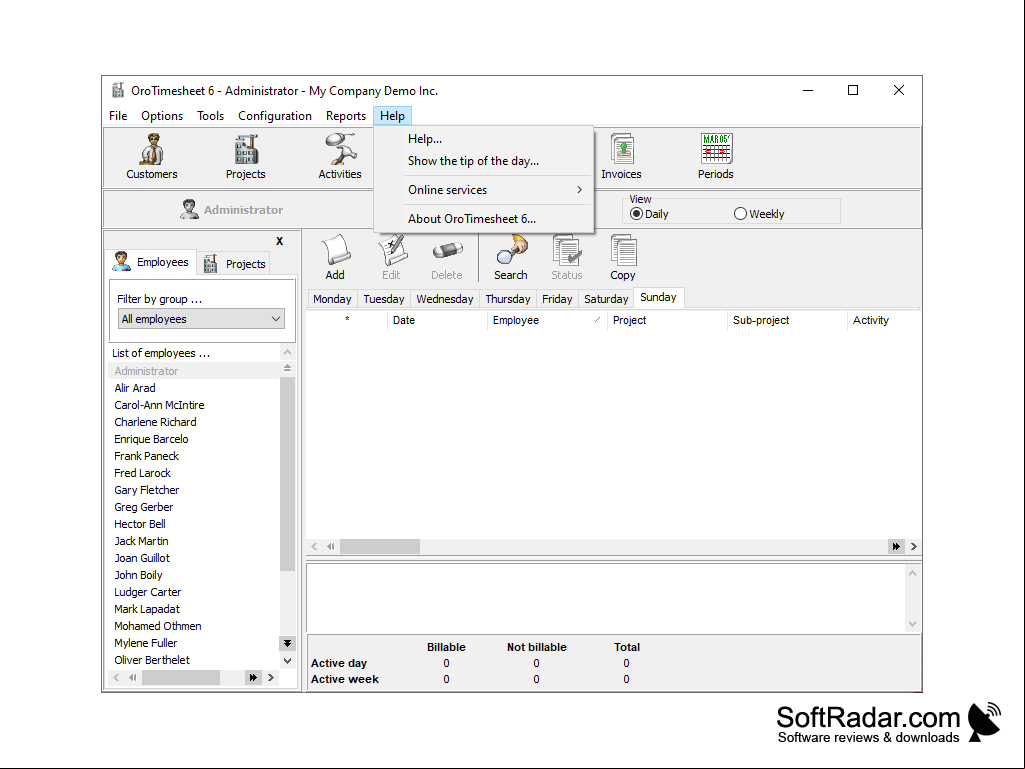This screenshot has width=1025, height=769.
Task: Click the Add timesheet entry icon
Action: 335,258
